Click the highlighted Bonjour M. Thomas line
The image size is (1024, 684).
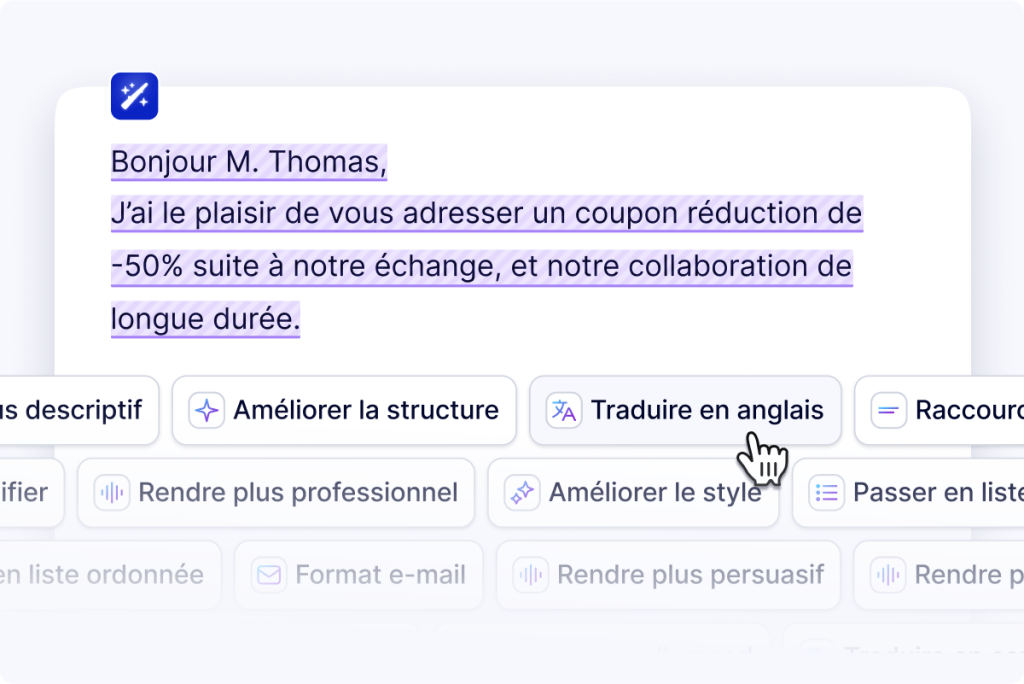248,162
